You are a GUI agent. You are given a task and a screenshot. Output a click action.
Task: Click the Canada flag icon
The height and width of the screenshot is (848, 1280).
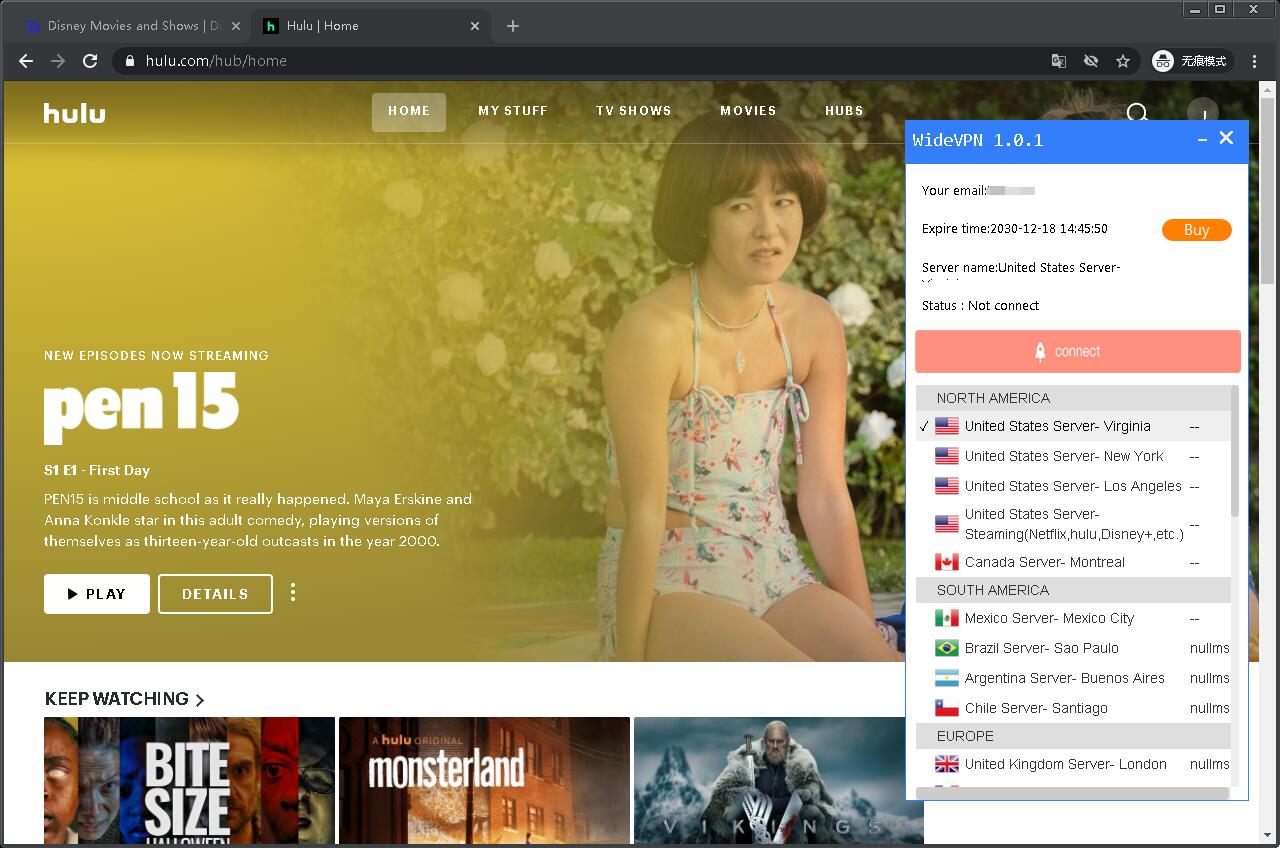[946, 562]
